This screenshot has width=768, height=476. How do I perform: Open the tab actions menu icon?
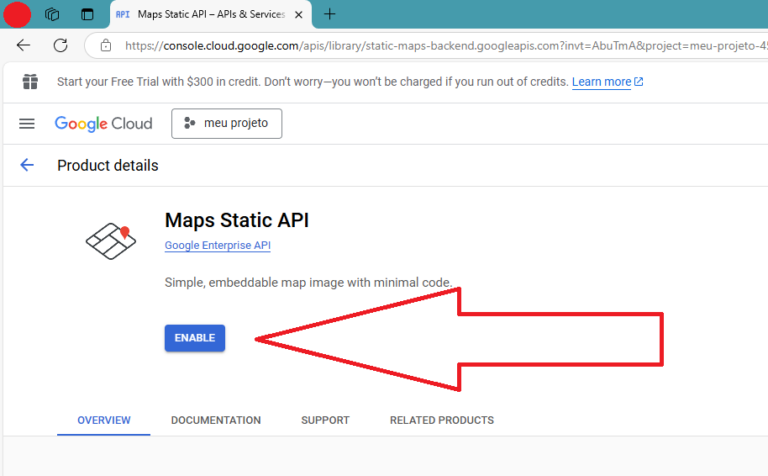point(87,14)
